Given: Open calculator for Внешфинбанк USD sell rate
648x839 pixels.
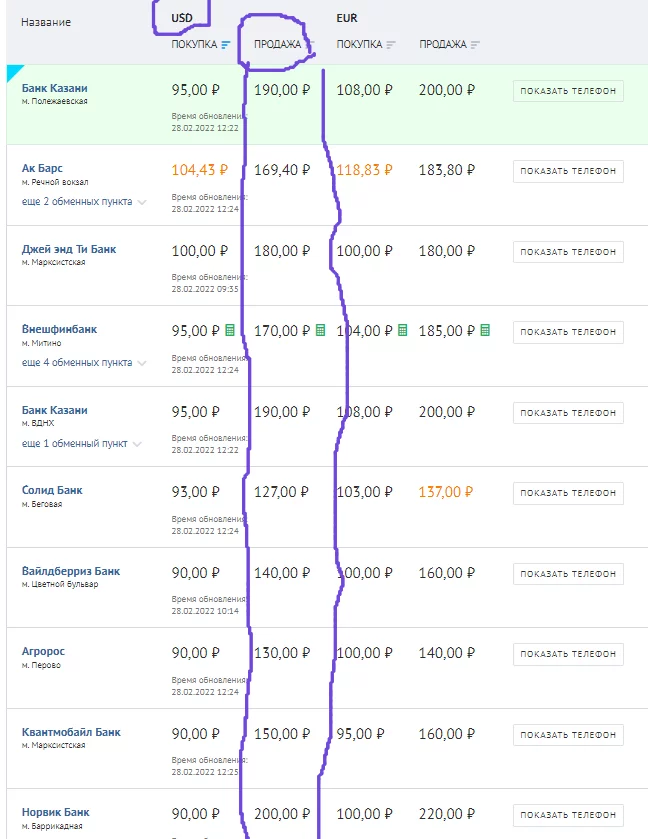Looking at the screenshot, I should coord(320,330).
